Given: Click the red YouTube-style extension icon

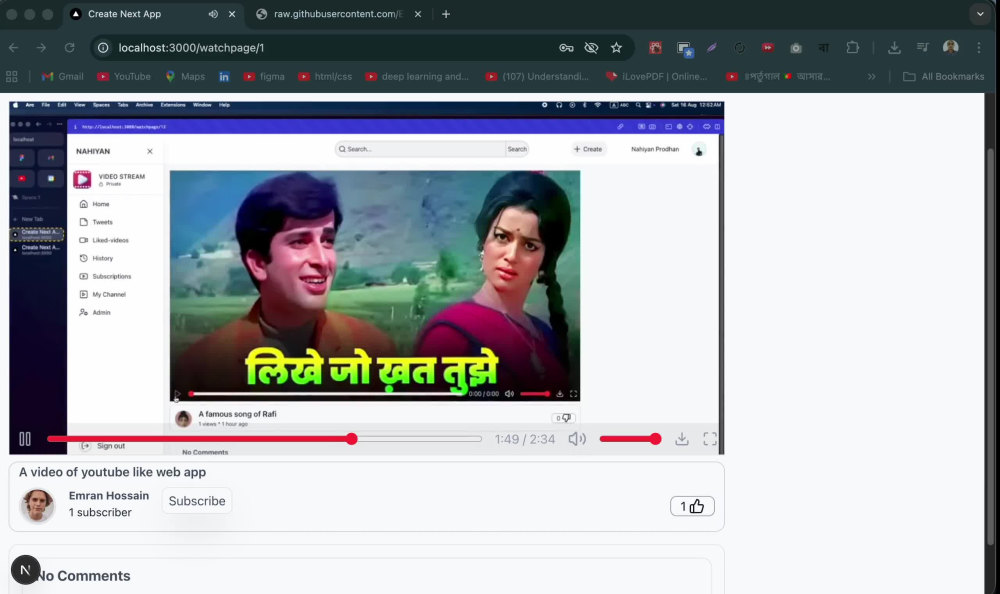Looking at the screenshot, I should [x=767, y=48].
